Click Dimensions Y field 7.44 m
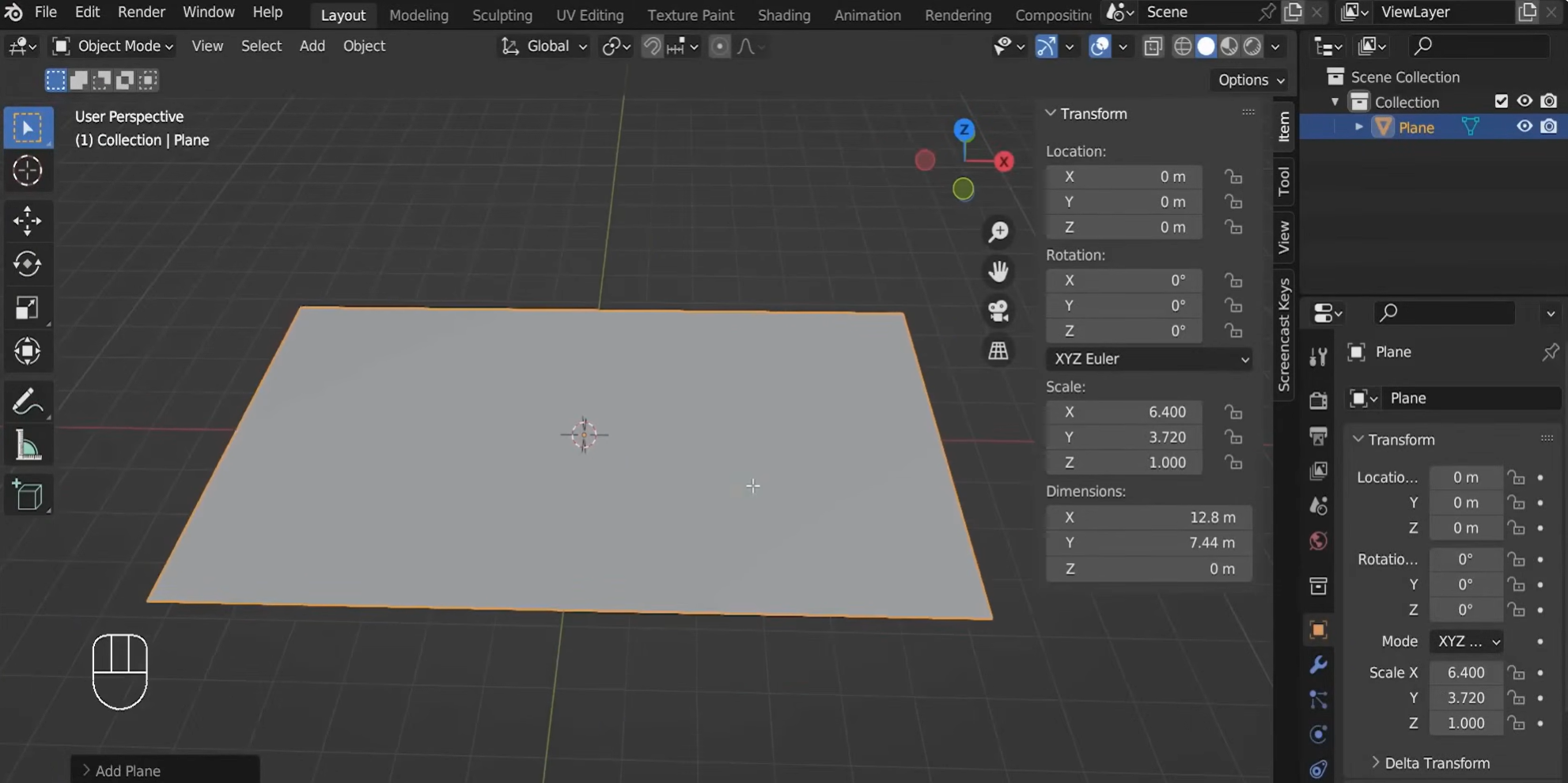Viewport: 1568px width, 783px height. click(x=1149, y=543)
